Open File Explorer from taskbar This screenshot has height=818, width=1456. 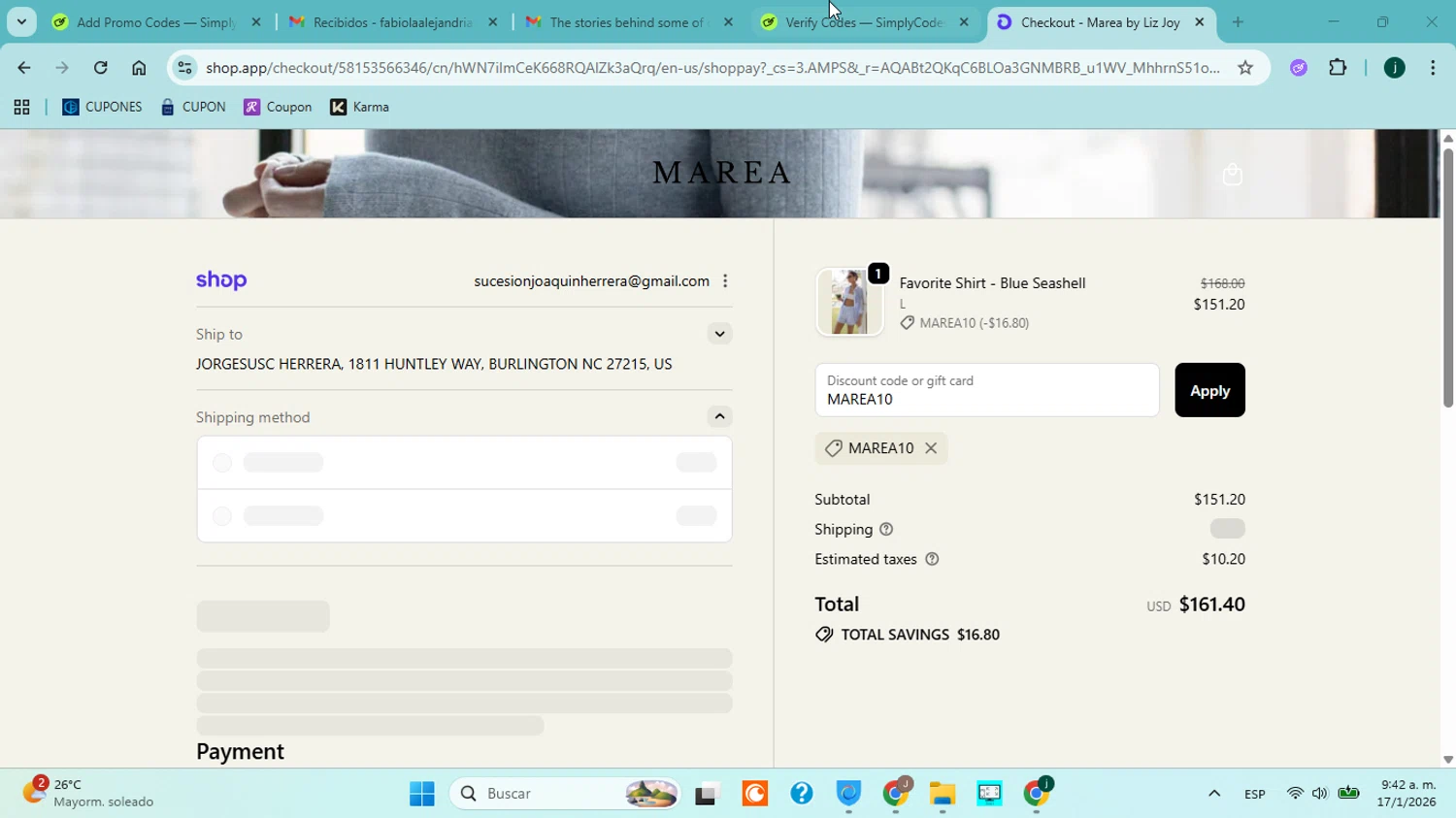pyautogui.click(x=942, y=794)
